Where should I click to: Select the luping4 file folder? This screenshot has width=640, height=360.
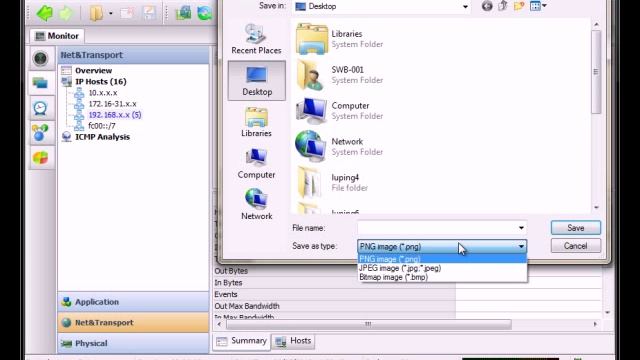332,182
